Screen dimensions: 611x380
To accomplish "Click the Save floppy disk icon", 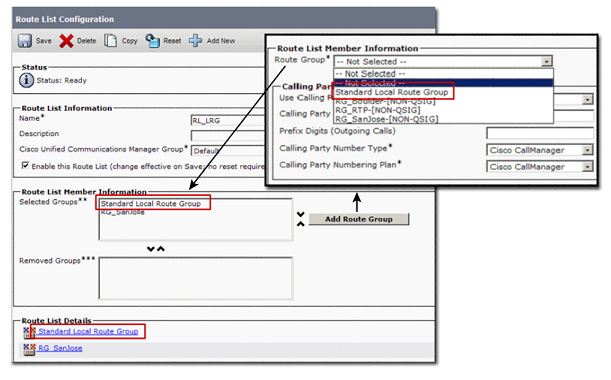I will pos(25,41).
